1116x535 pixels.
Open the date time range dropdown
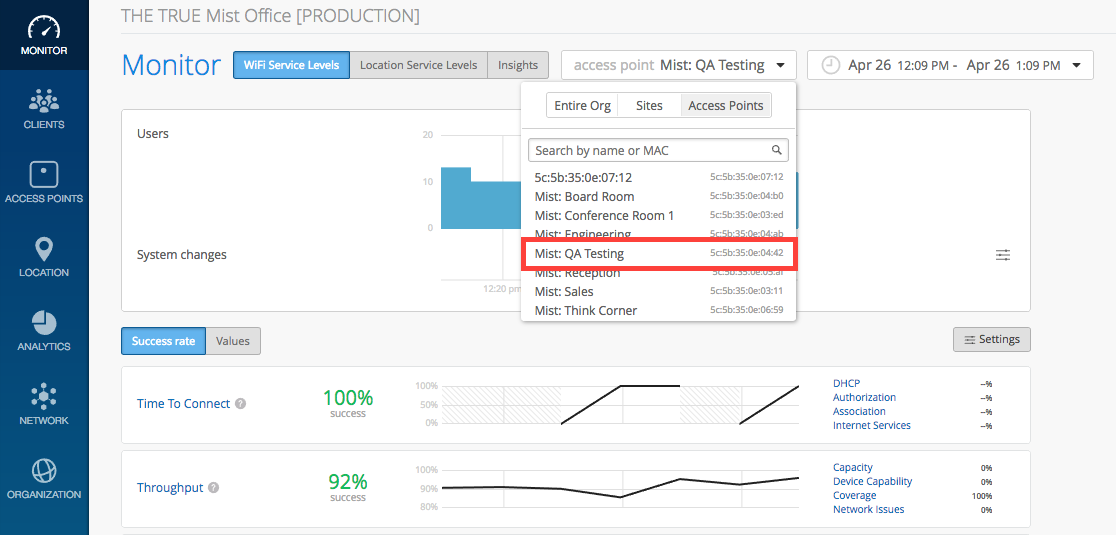click(x=950, y=65)
